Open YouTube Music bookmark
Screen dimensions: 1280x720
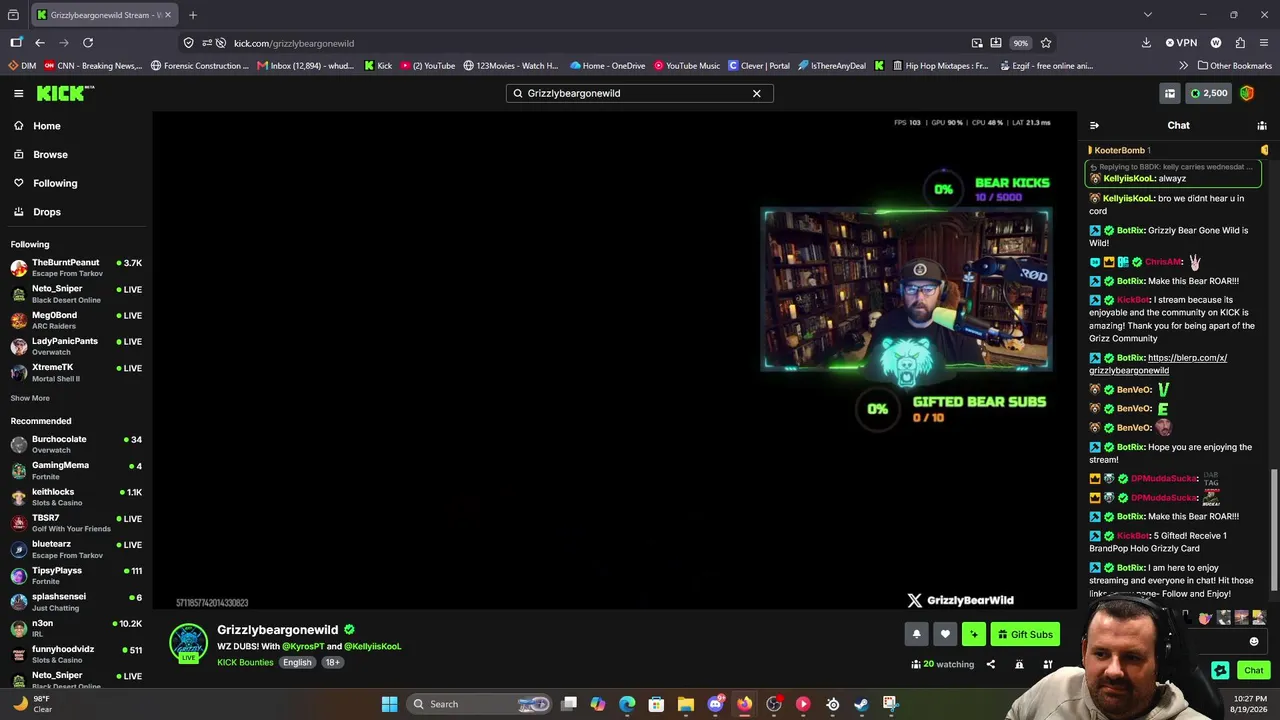[x=687, y=66]
